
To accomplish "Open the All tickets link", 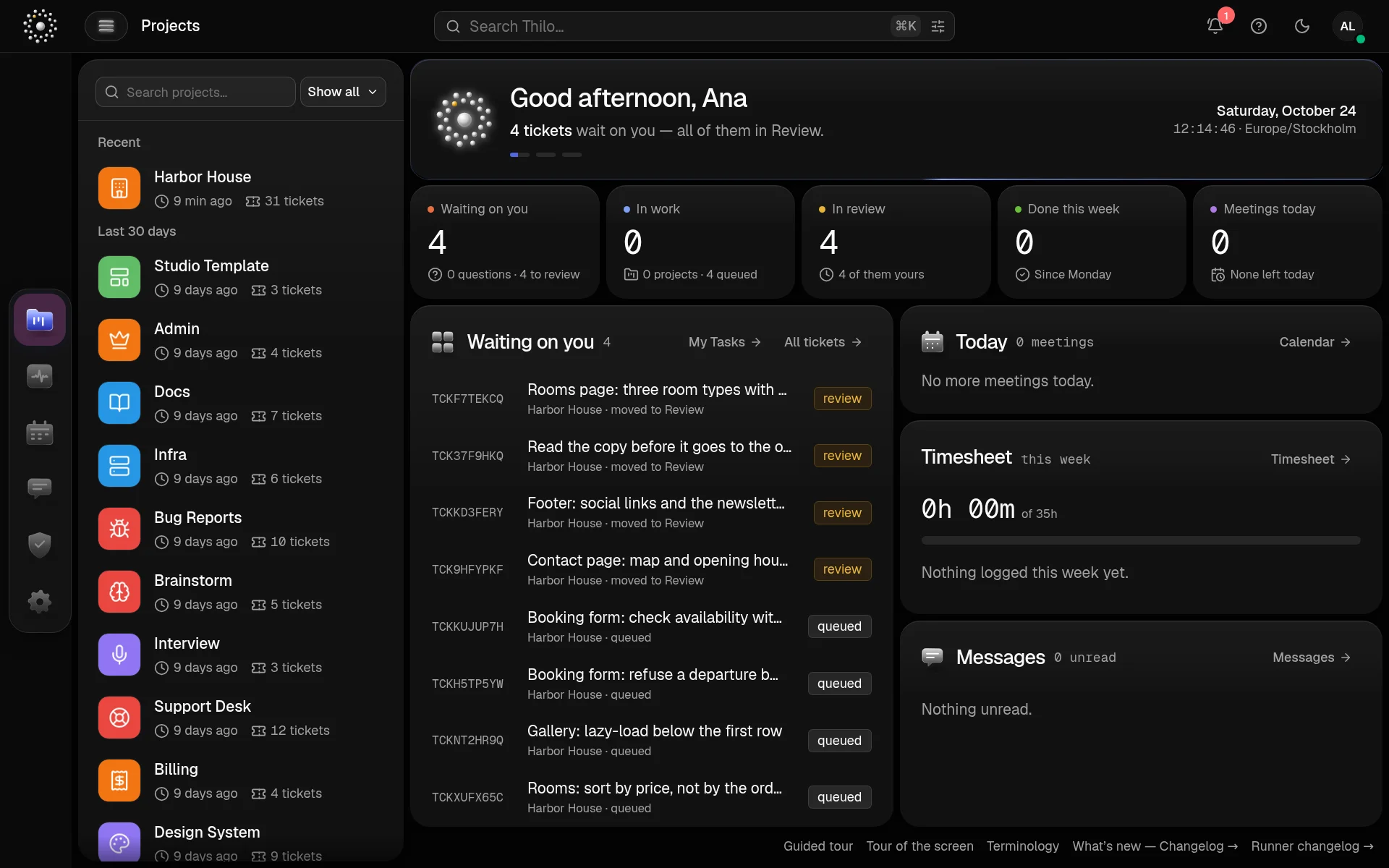I will [x=823, y=342].
